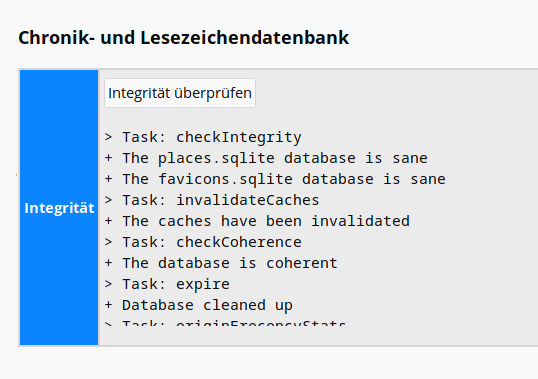538x379 pixels.
Task: Click the > marker before Task: expire
Action: coord(108,284)
